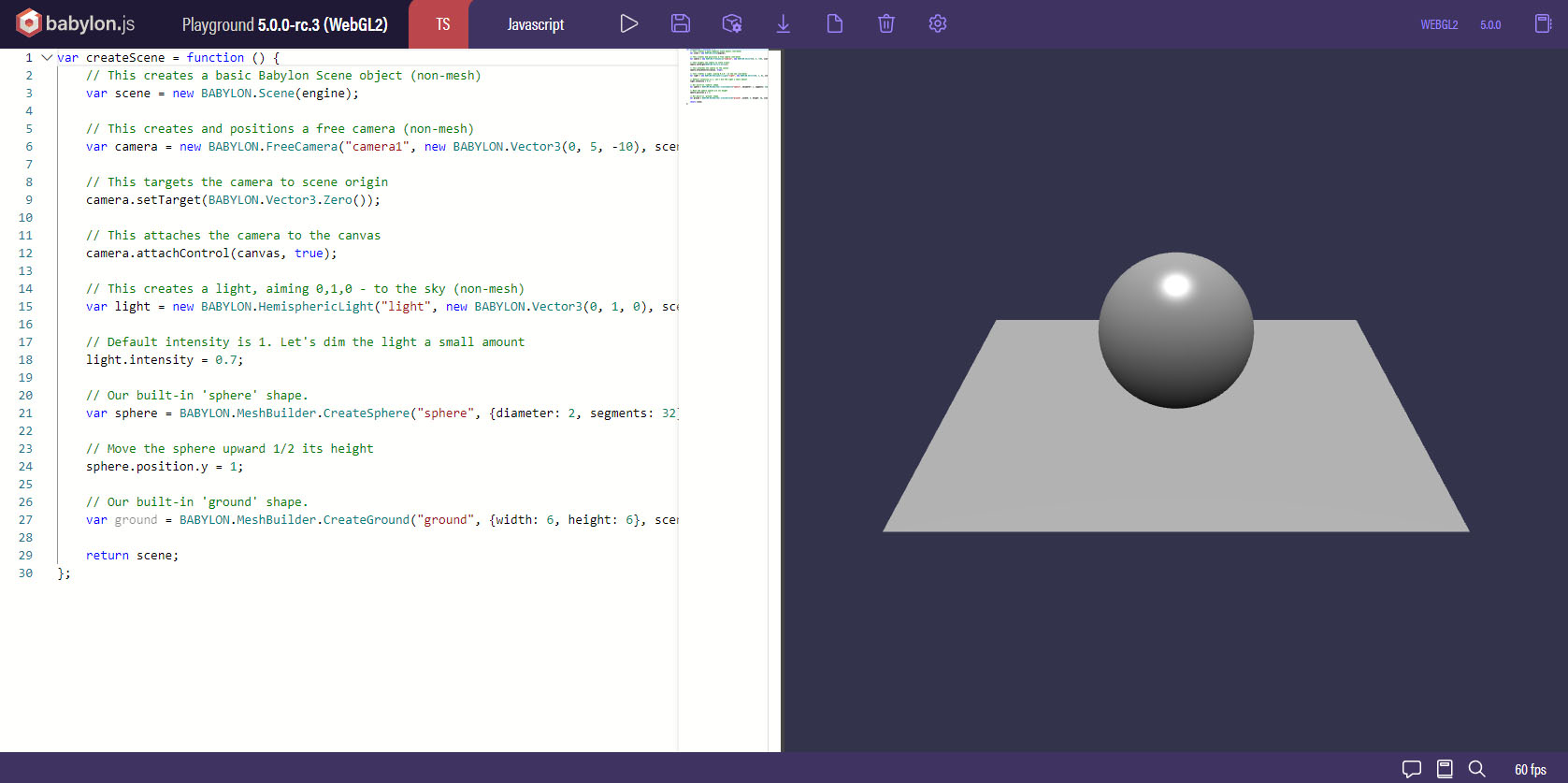Download the playground code
1568x783 pixels.
click(x=784, y=23)
